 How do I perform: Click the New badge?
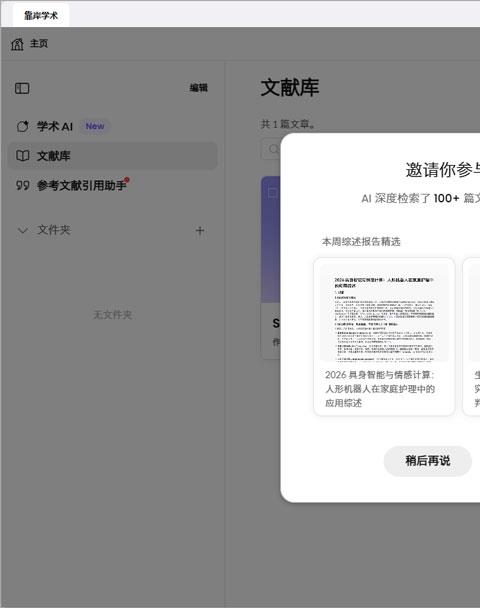coord(95,126)
